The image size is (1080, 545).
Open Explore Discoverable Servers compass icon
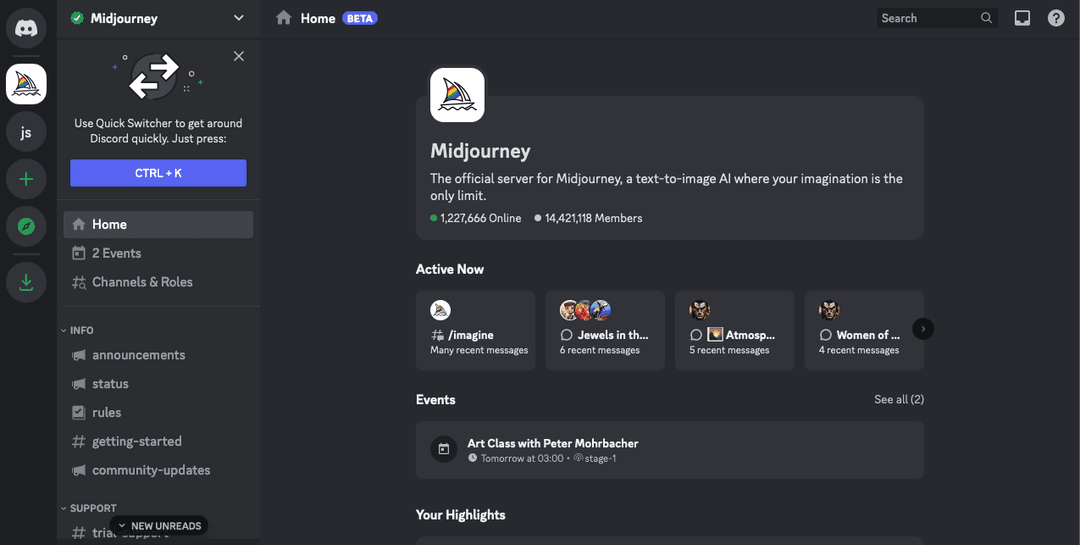coord(26,227)
